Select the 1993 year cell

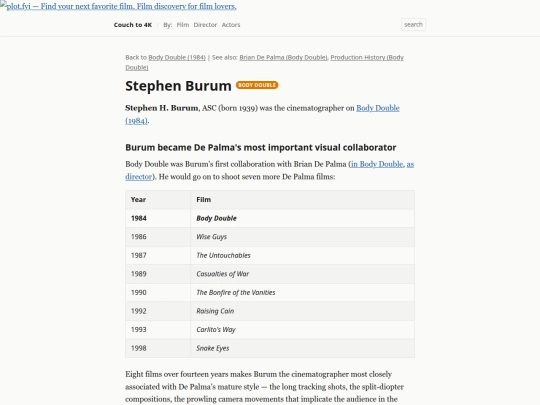pos(158,330)
